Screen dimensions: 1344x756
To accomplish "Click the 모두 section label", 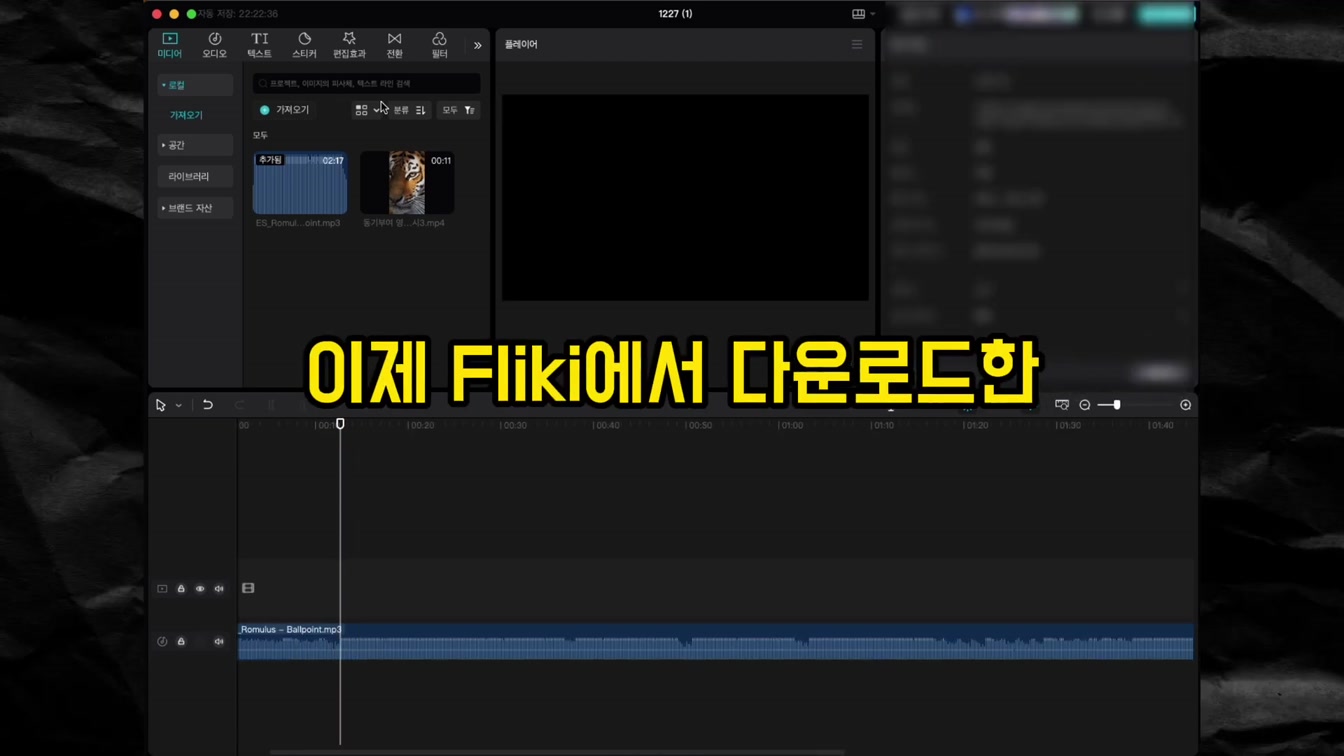I will [260, 135].
